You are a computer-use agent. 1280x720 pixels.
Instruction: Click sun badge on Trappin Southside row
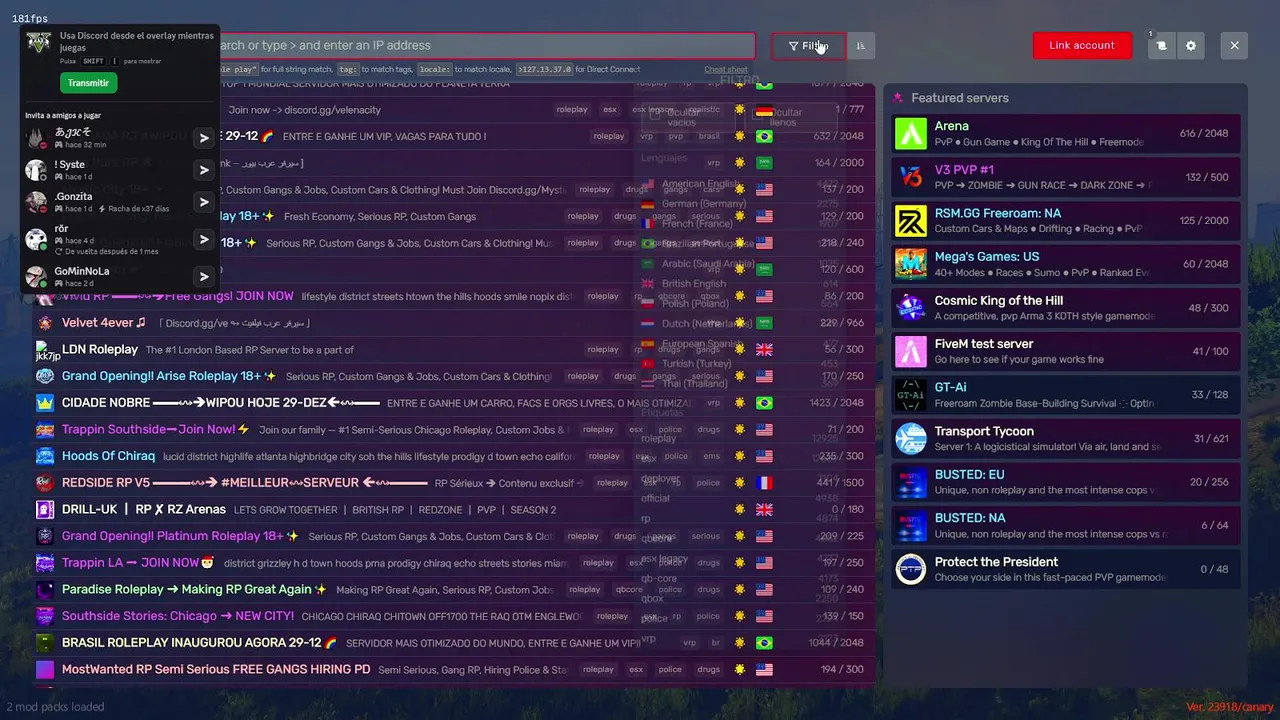(740, 430)
